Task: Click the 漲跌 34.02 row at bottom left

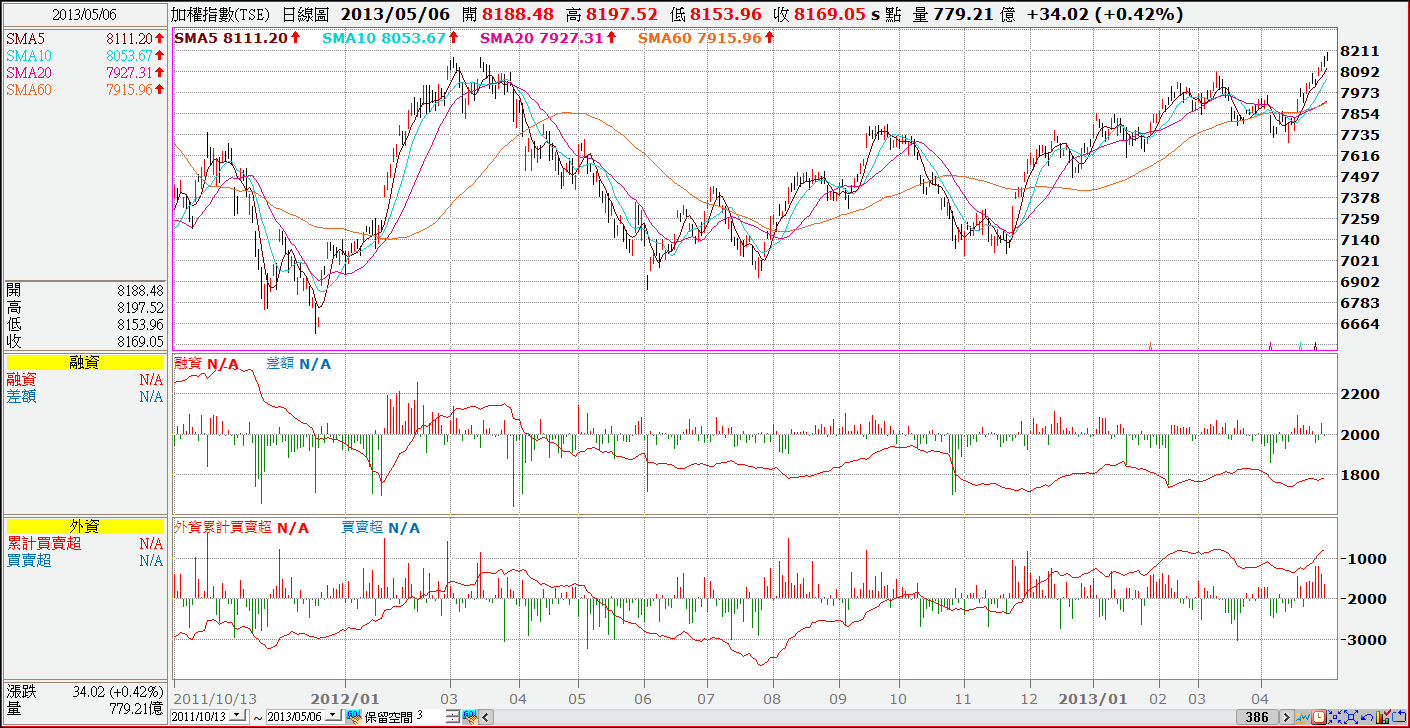Action: pyautogui.click(x=84, y=691)
